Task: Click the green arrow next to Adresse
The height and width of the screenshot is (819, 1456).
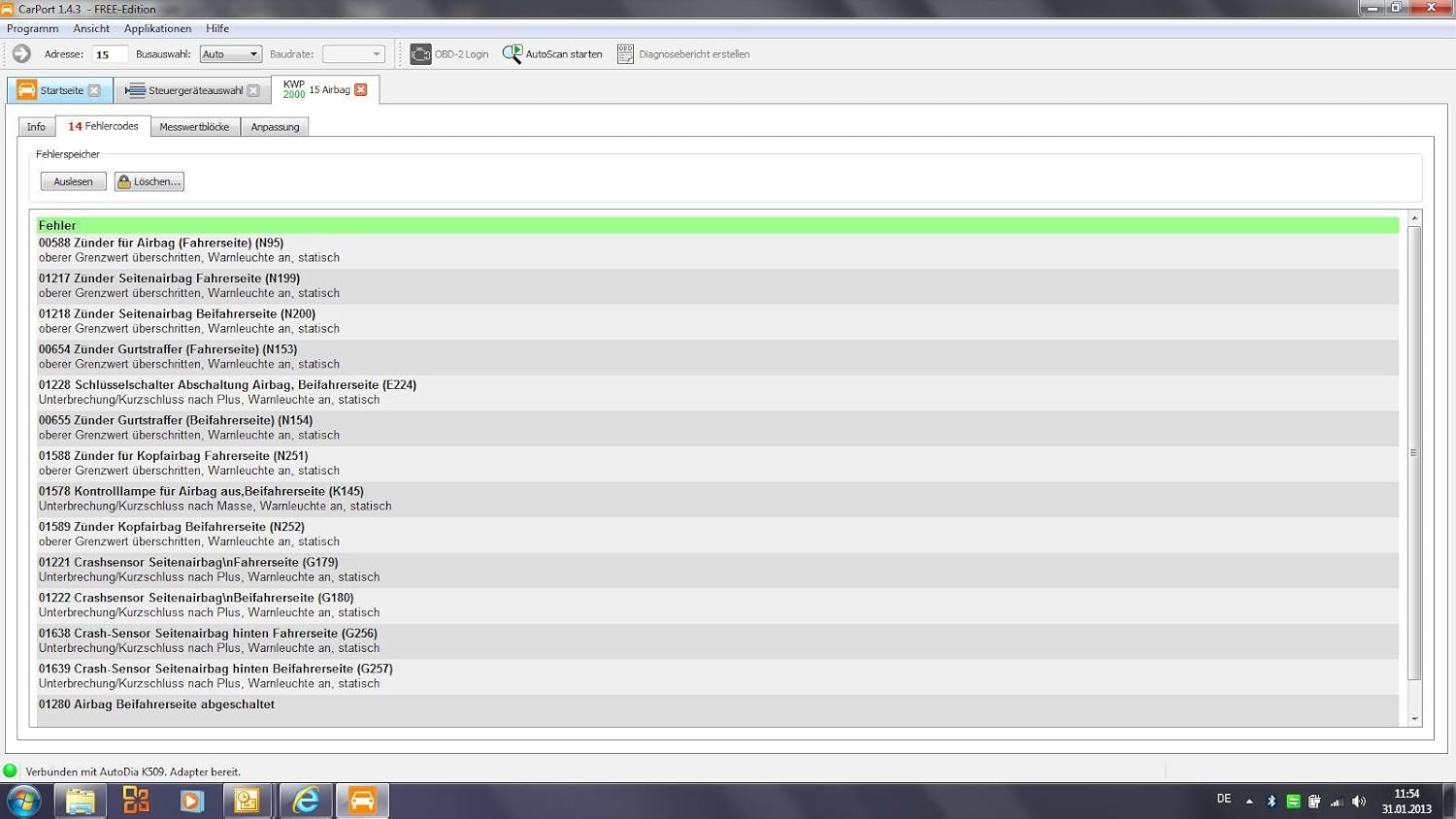Action: tap(21, 54)
